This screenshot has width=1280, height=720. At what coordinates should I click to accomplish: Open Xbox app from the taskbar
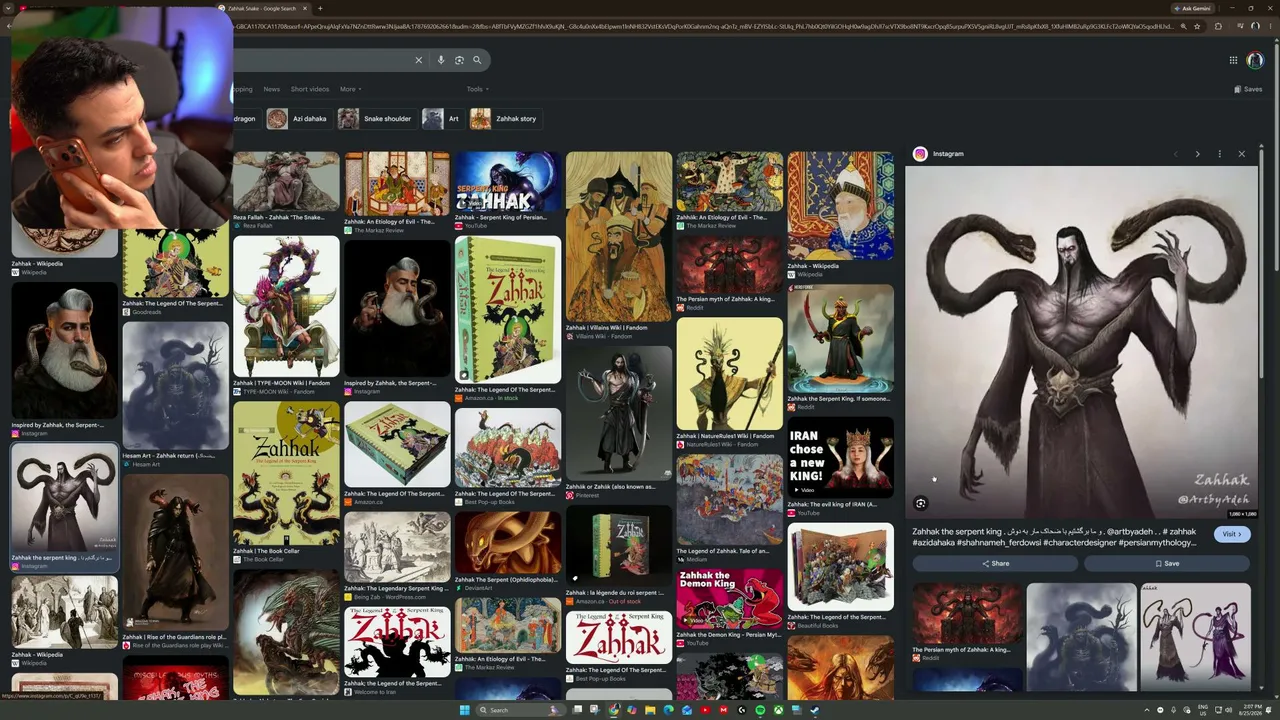click(x=778, y=710)
